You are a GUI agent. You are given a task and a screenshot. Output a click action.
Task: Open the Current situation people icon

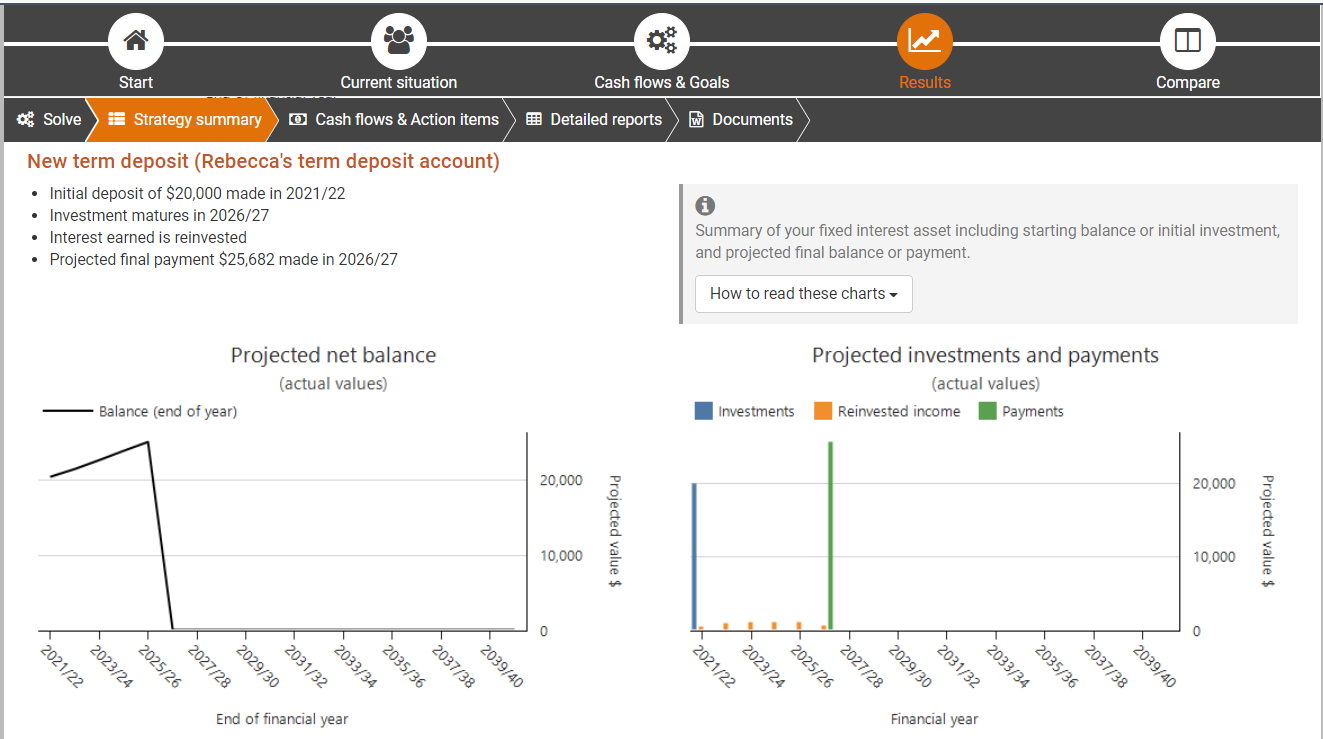398,42
